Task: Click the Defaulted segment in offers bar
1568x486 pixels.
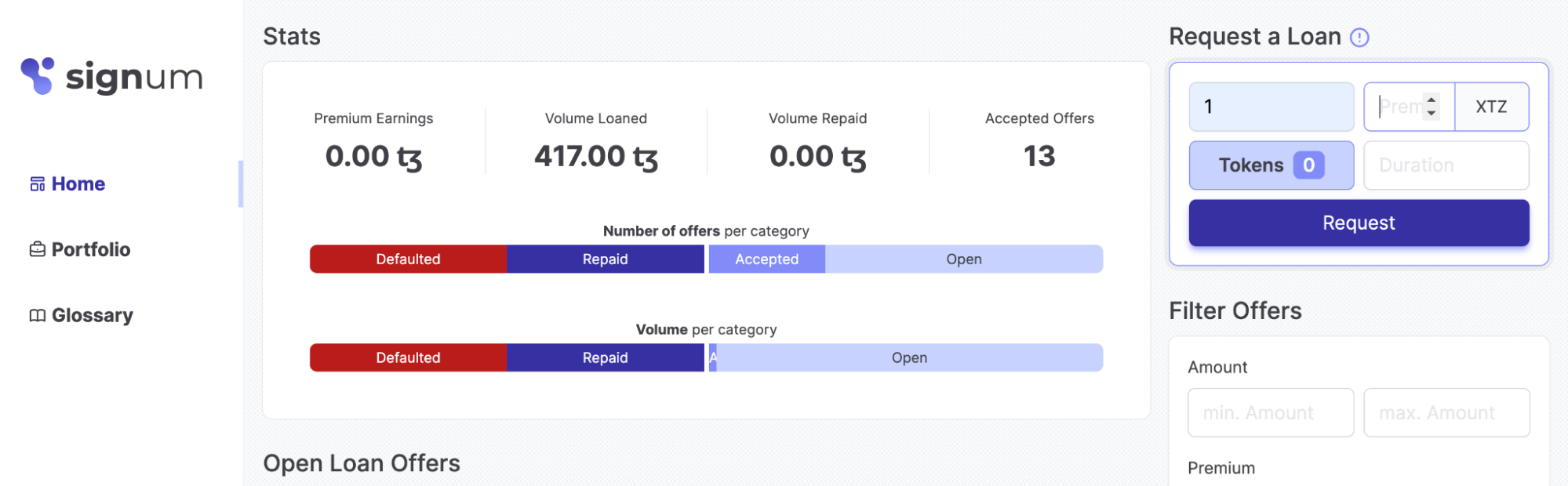Action: pos(408,259)
